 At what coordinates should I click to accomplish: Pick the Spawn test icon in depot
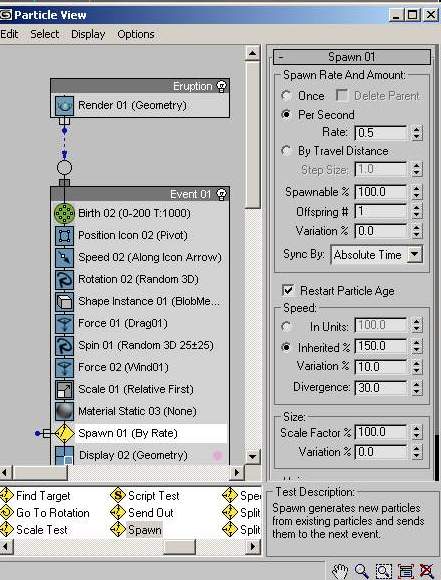pyautogui.click(x=118, y=530)
